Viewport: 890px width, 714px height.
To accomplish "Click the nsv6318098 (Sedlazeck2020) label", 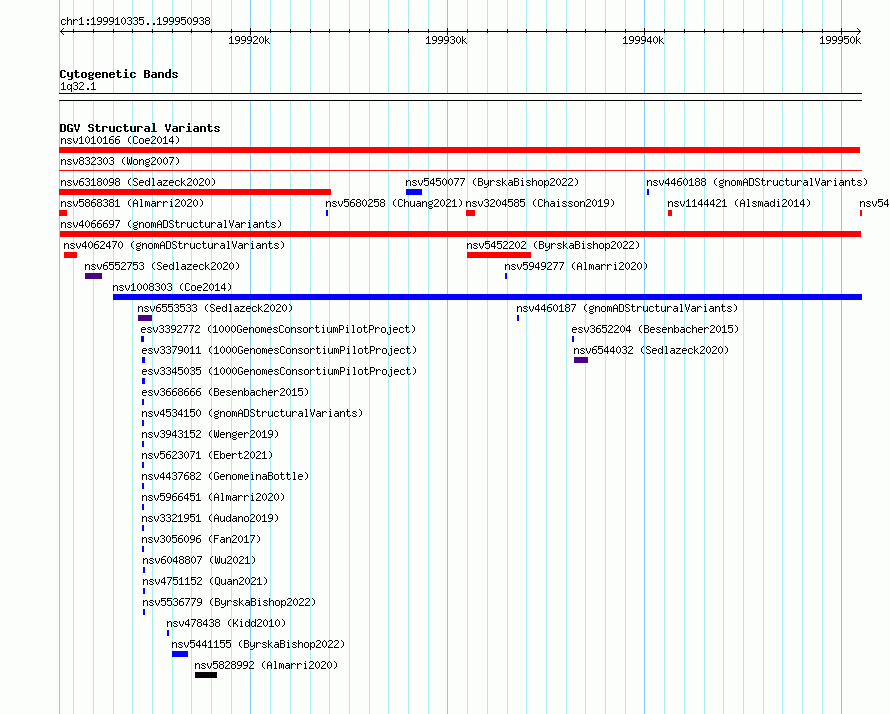I will tap(138, 182).
